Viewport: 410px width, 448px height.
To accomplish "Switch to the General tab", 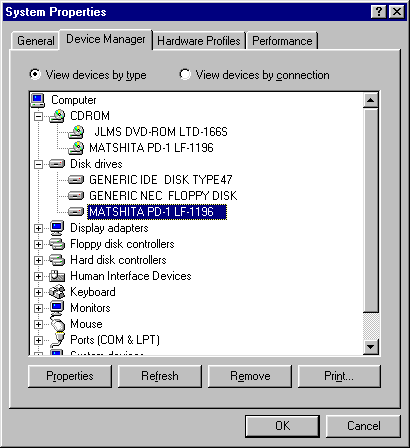I will pos(35,41).
